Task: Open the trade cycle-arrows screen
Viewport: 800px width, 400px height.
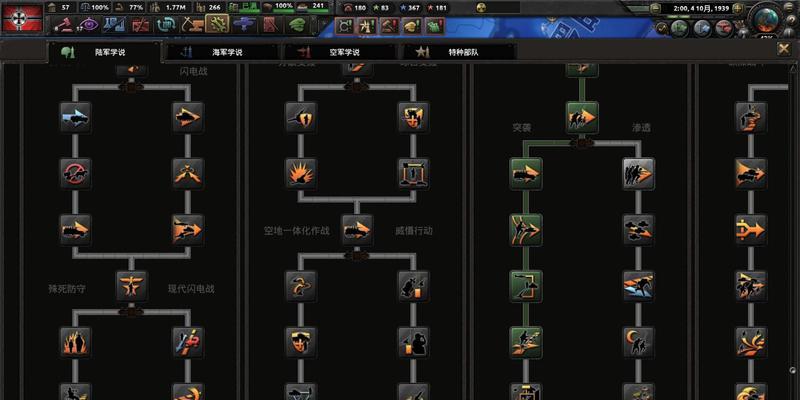Action: tap(166, 23)
